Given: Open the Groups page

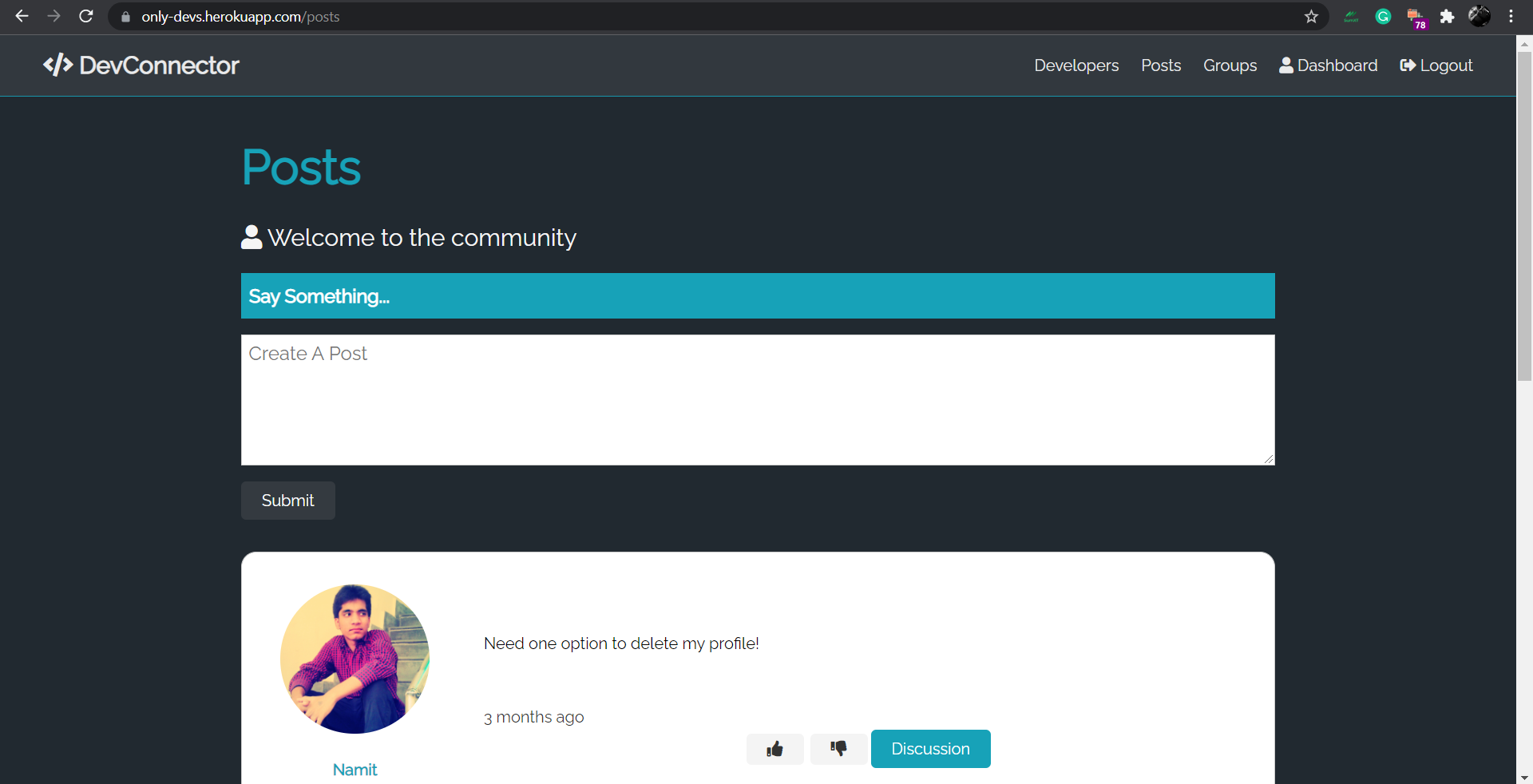Looking at the screenshot, I should (1230, 65).
